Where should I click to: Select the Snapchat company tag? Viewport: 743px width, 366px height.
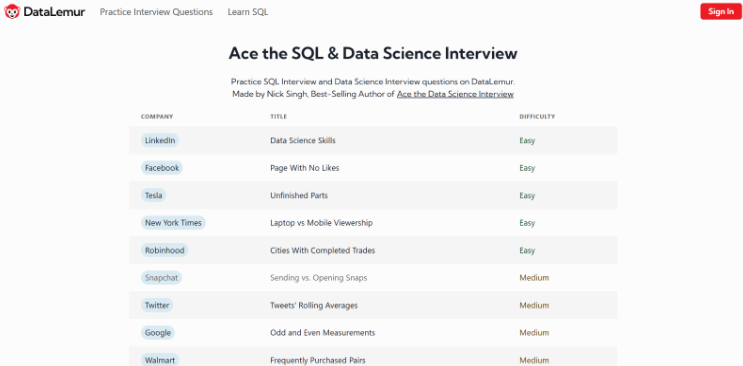pyautogui.click(x=162, y=278)
